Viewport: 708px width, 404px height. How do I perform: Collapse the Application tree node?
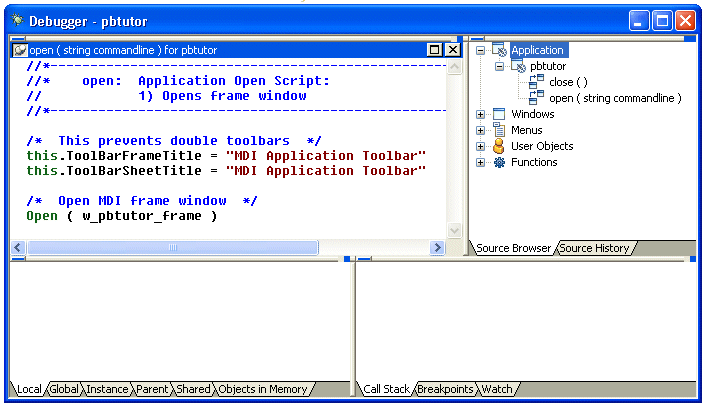480,51
